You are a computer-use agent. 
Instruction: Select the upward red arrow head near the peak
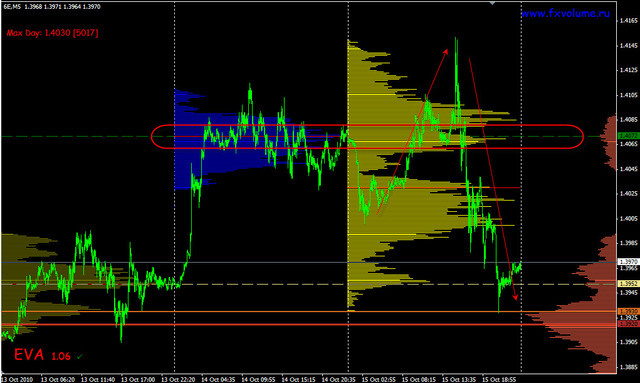coord(446,51)
